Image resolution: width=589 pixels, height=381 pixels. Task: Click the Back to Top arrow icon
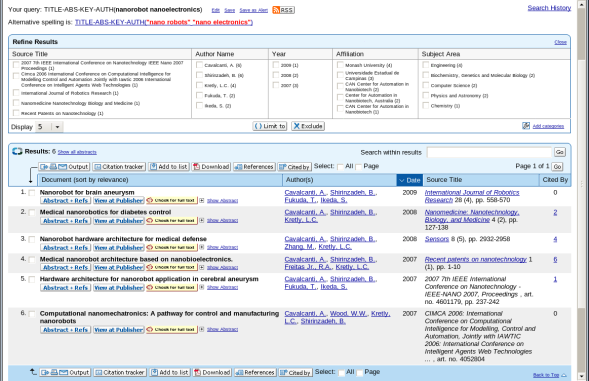(x=564, y=375)
